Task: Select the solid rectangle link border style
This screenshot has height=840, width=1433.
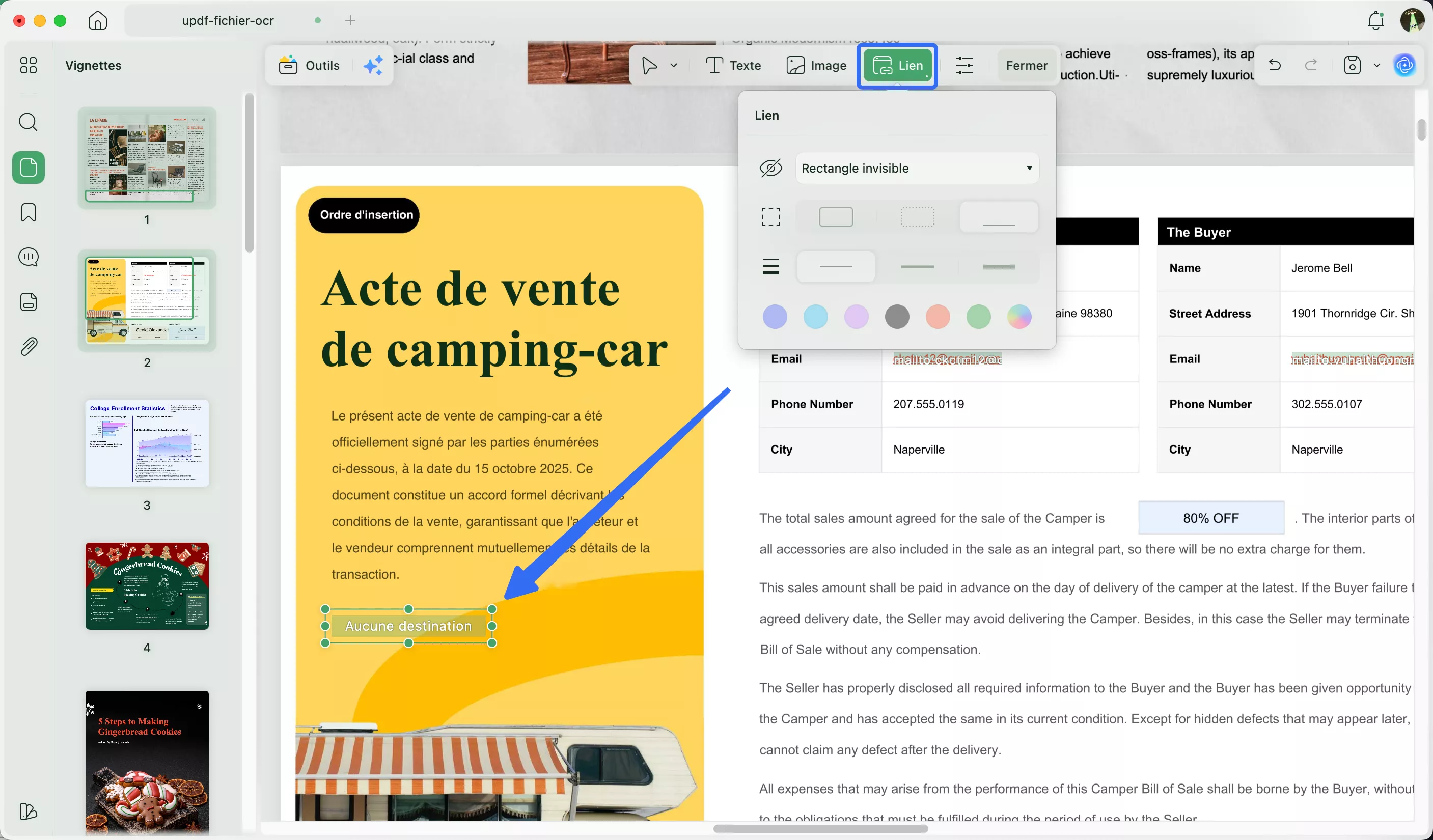Action: click(835, 216)
